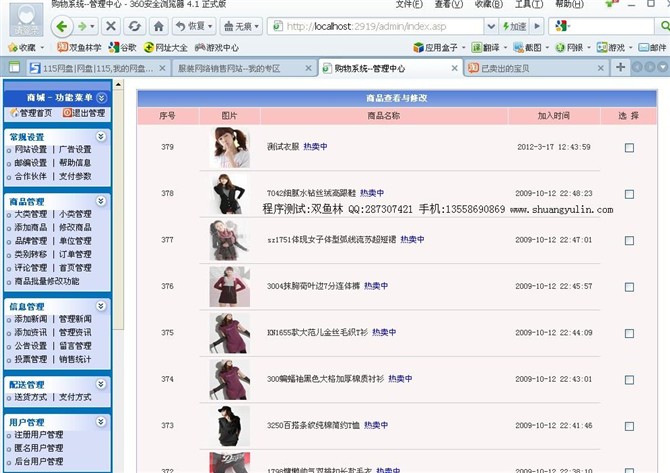The height and width of the screenshot is (473, 670).
Task: Click the product thumbnail for item 376
Action: [230, 286]
